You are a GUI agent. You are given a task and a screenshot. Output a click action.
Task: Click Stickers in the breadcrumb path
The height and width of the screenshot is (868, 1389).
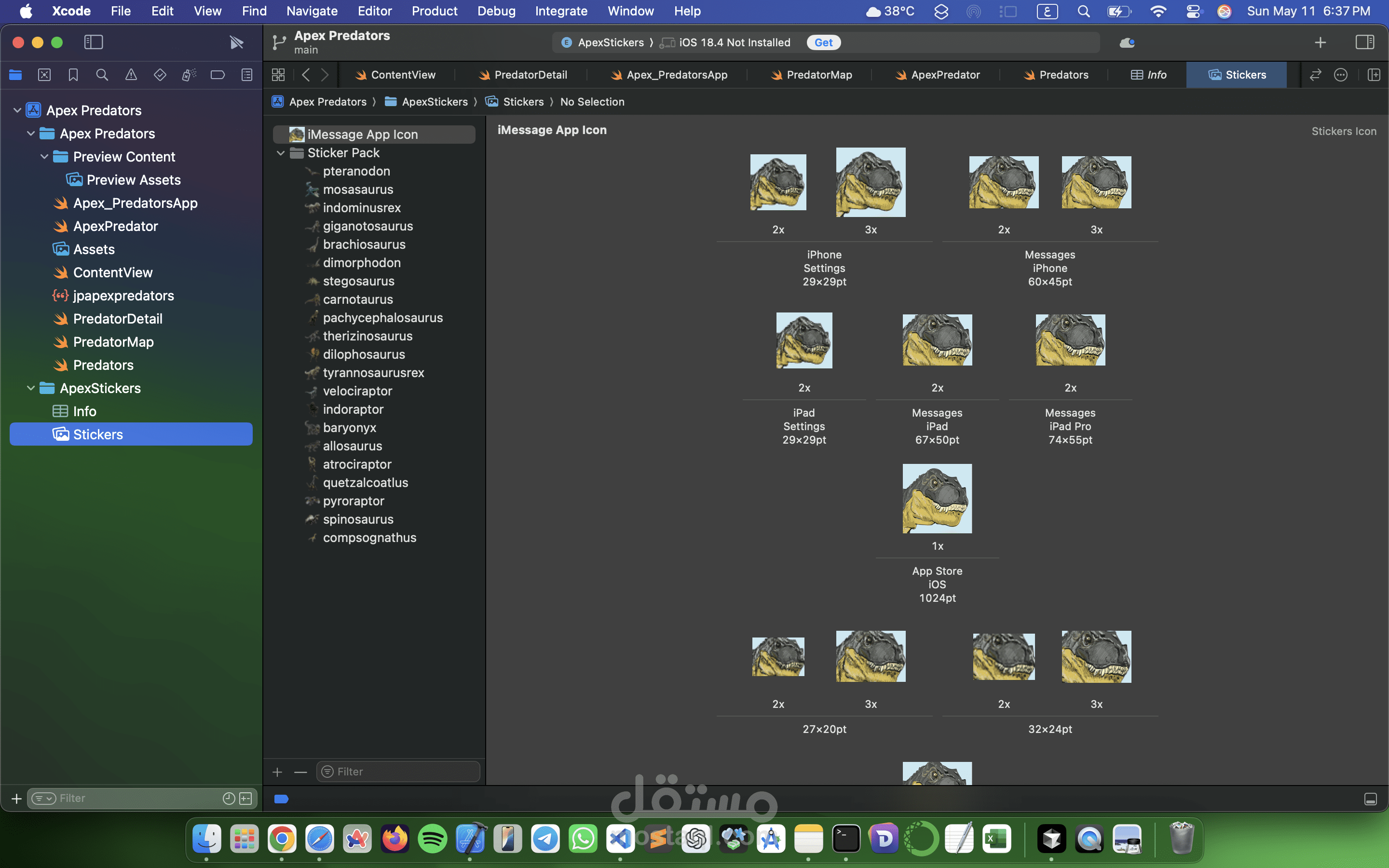[515, 102]
